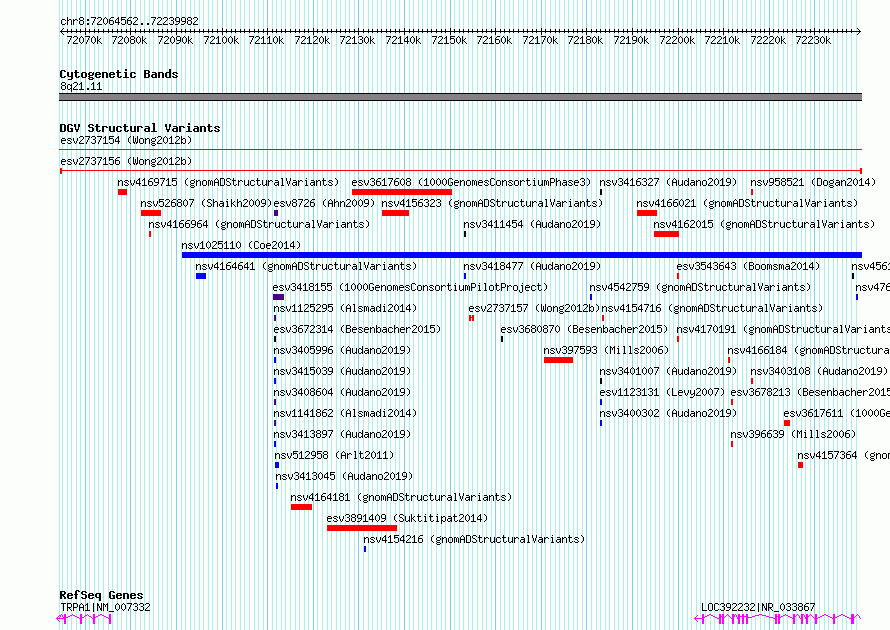The height and width of the screenshot is (630, 890).
Task: Select the red bar under esv3891409
Action: click(x=362, y=528)
